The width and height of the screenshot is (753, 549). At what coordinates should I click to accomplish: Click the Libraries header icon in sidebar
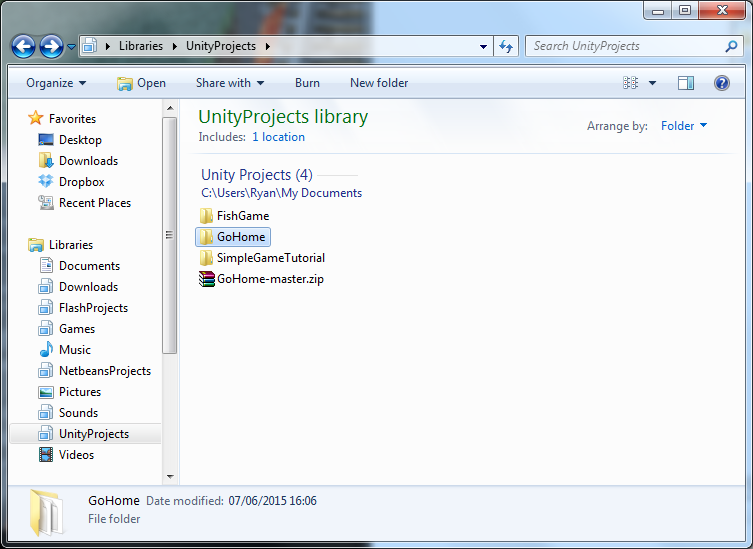click(36, 245)
